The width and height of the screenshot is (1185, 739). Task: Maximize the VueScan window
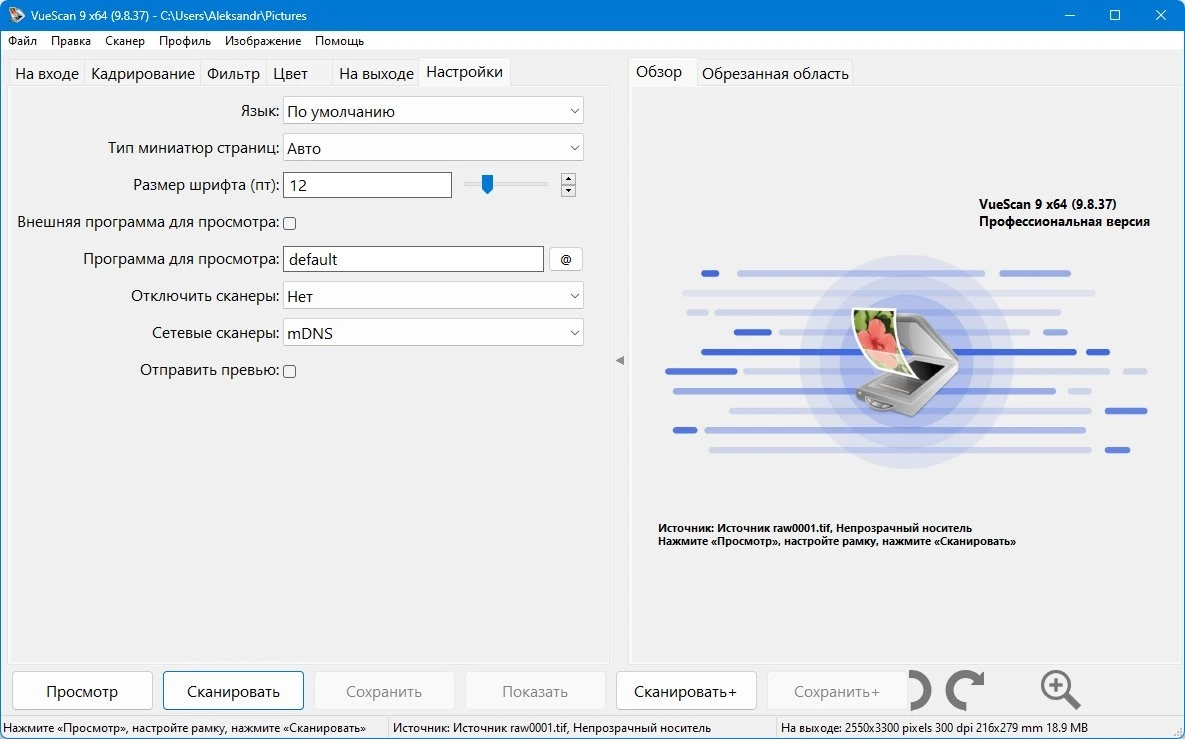coord(1115,15)
